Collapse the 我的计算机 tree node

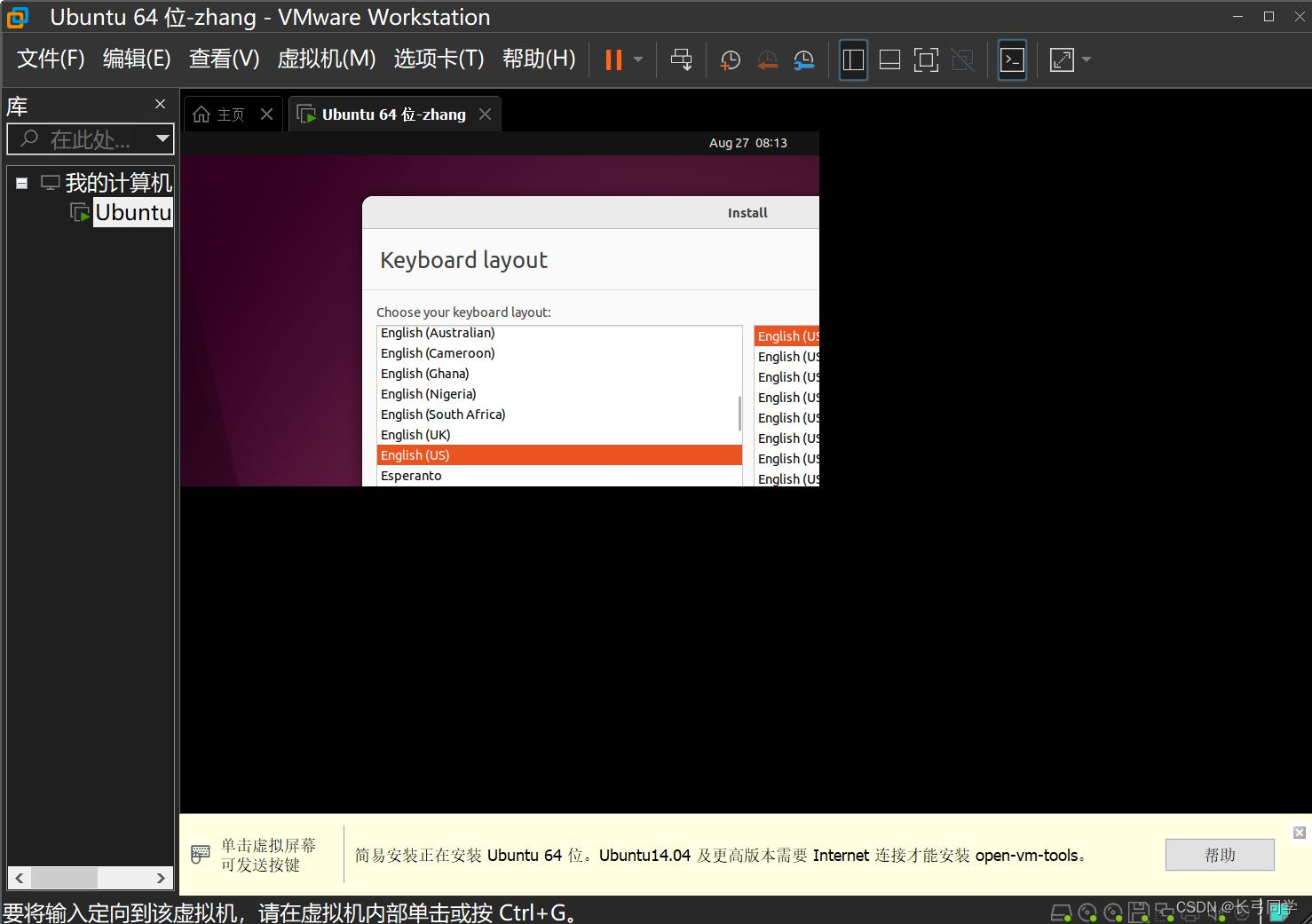tap(22, 183)
